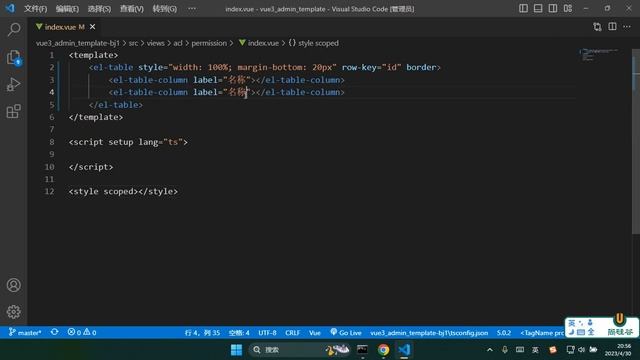Click the VS Code logo icon

tap(10, 8)
